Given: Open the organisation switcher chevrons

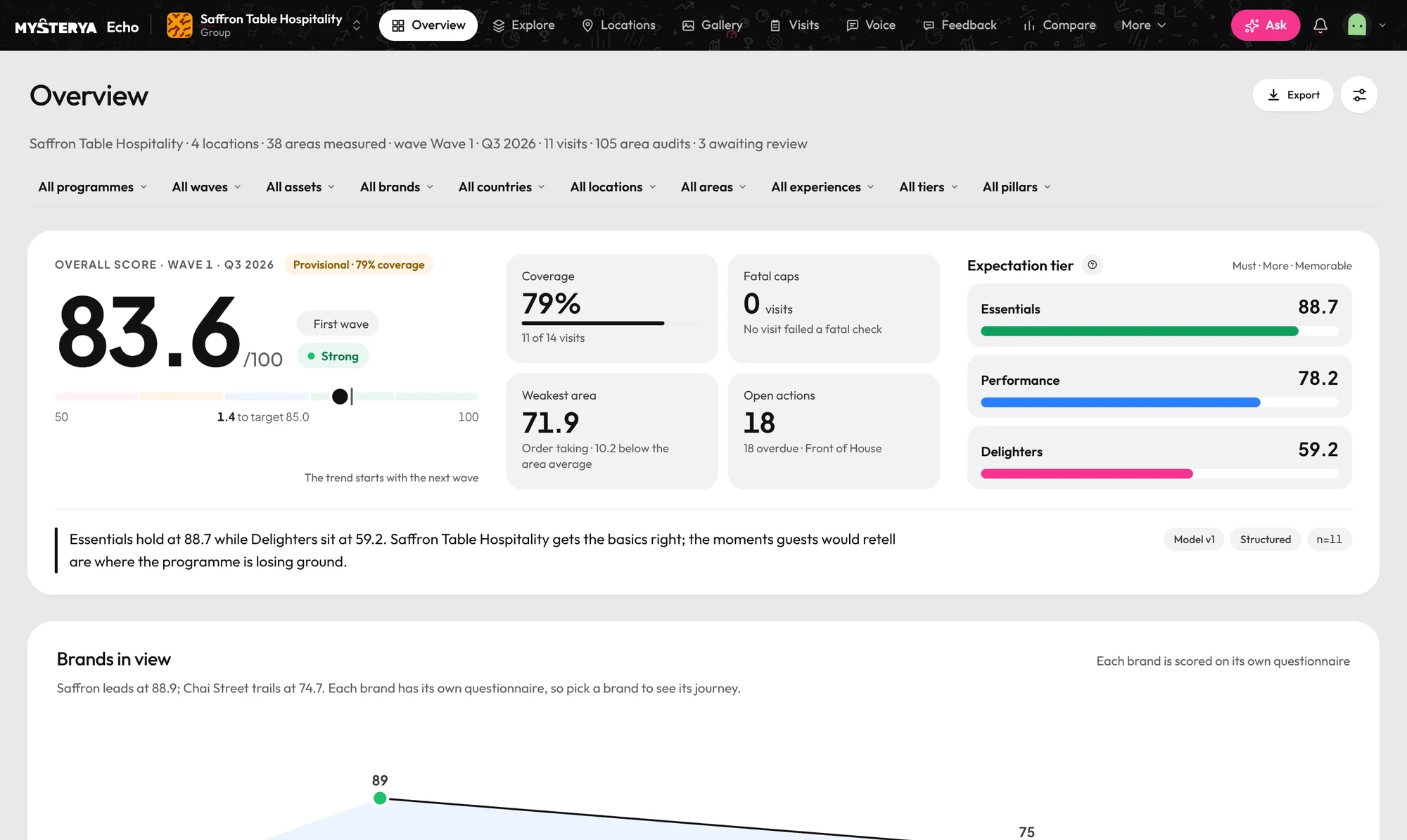Looking at the screenshot, I should pyautogui.click(x=357, y=25).
